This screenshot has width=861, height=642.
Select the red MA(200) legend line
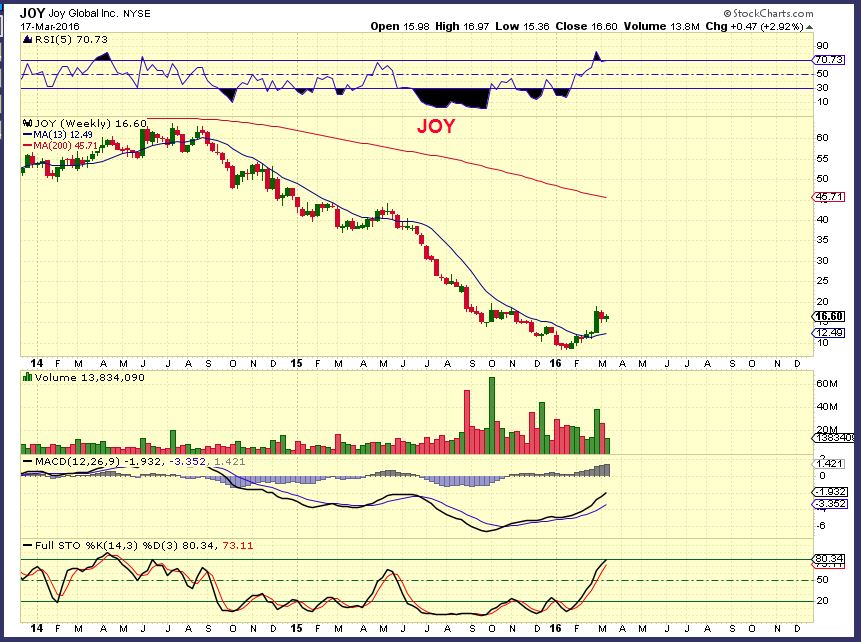(27, 146)
